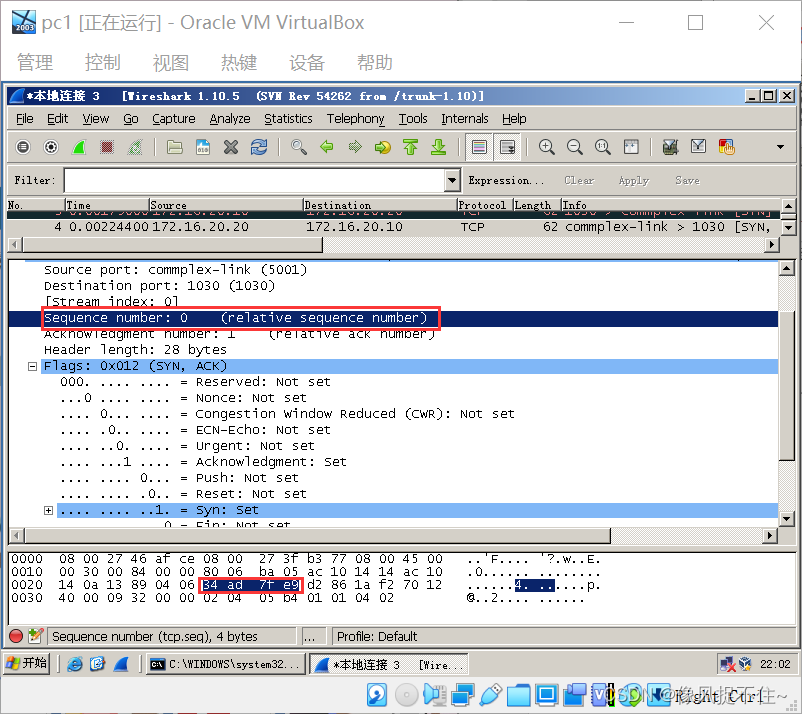
Task: Open the Windows Start button
Action: pyautogui.click(x=27, y=663)
